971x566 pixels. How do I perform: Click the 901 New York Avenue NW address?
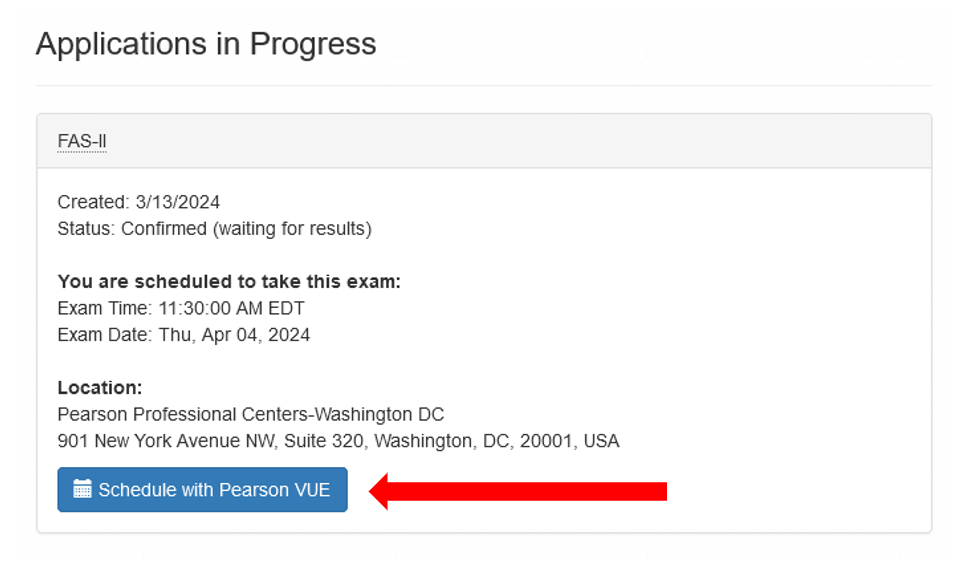(167, 441)
